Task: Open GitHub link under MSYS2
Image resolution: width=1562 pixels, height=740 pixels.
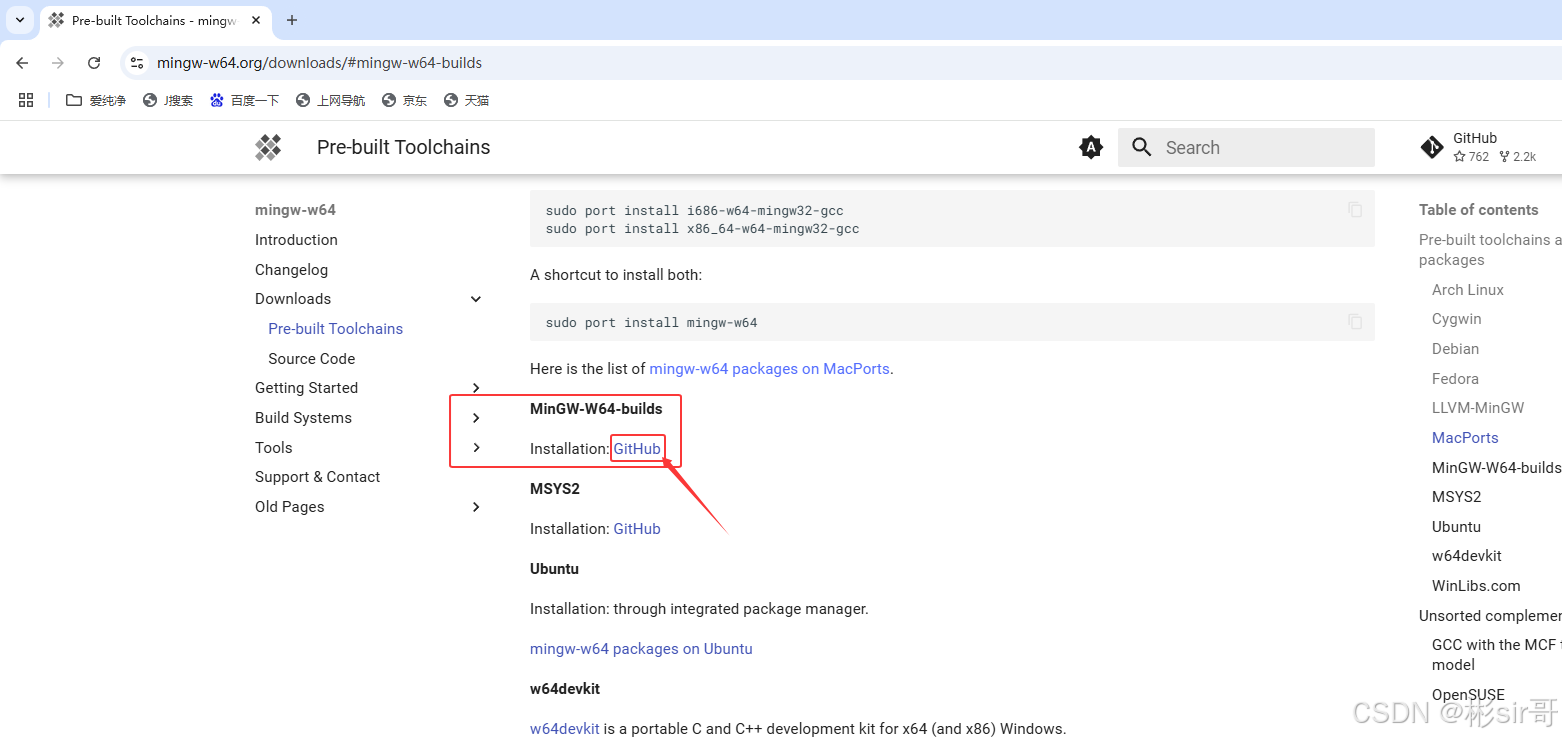Action: pos(637,529)
